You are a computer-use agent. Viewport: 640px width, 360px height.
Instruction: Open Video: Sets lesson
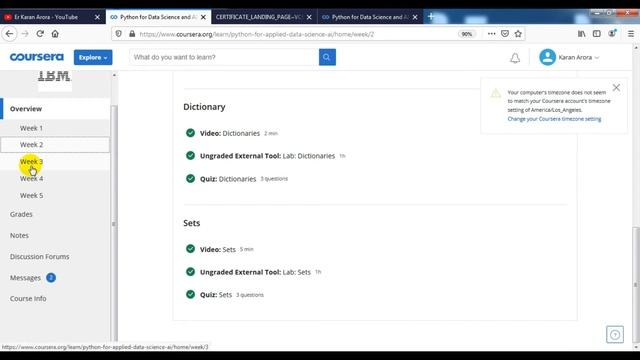218,249
